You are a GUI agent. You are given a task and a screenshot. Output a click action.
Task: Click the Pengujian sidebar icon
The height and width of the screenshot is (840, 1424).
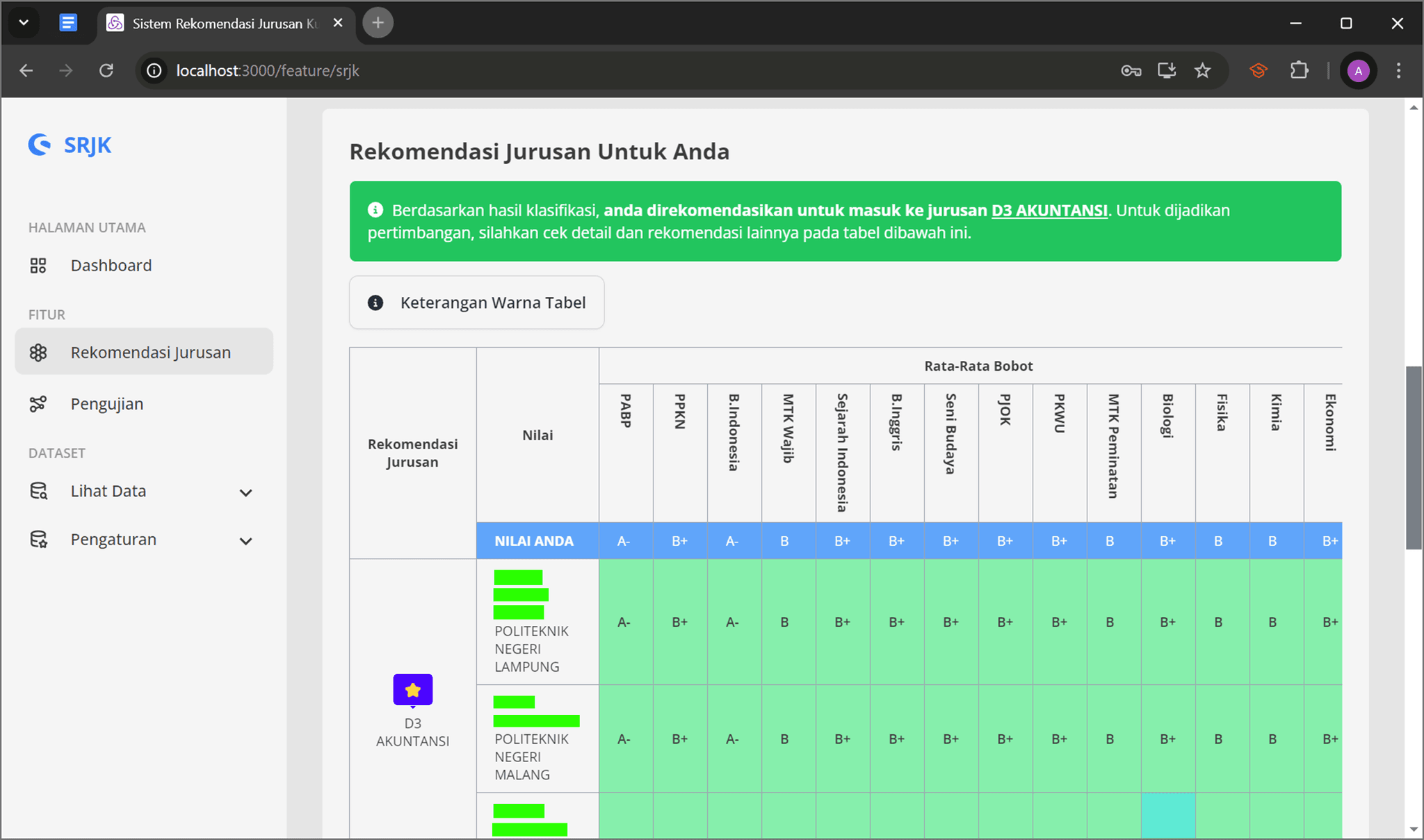[38, 404]
